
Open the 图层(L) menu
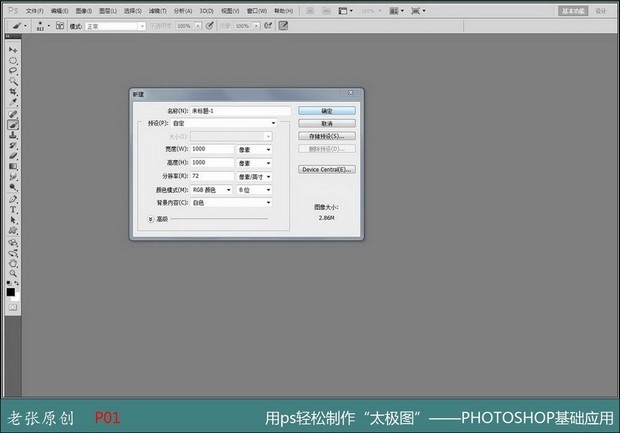[x=106, y=10]
